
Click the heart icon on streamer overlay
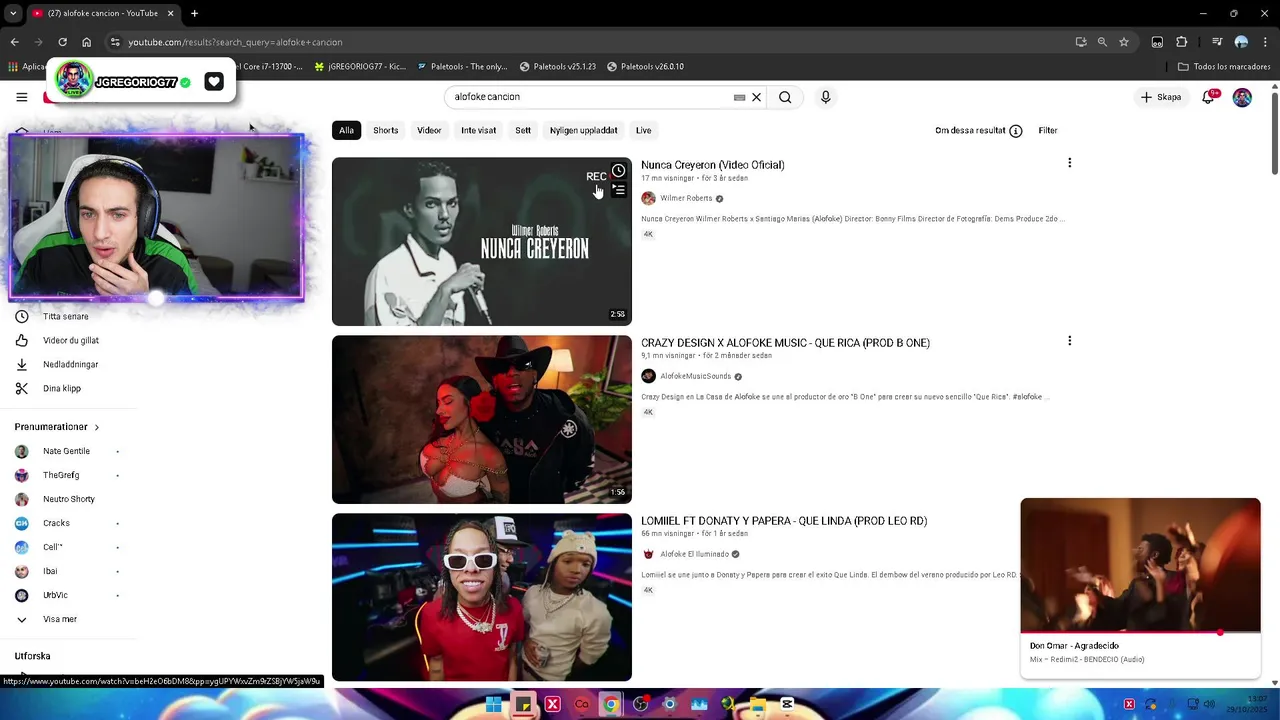pyautogui.click(x=214, y=82)
